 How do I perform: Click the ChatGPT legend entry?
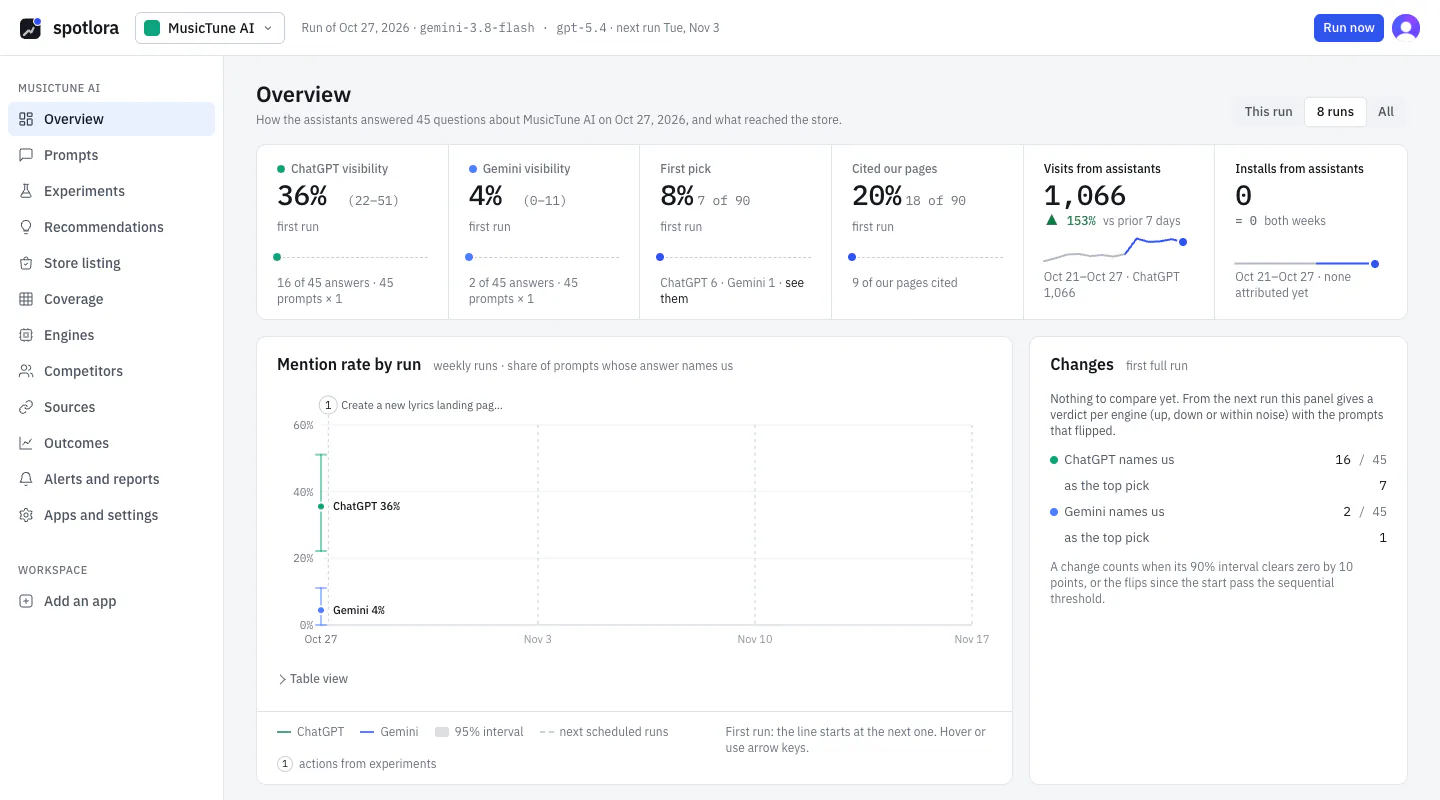(x=311, y=732)
